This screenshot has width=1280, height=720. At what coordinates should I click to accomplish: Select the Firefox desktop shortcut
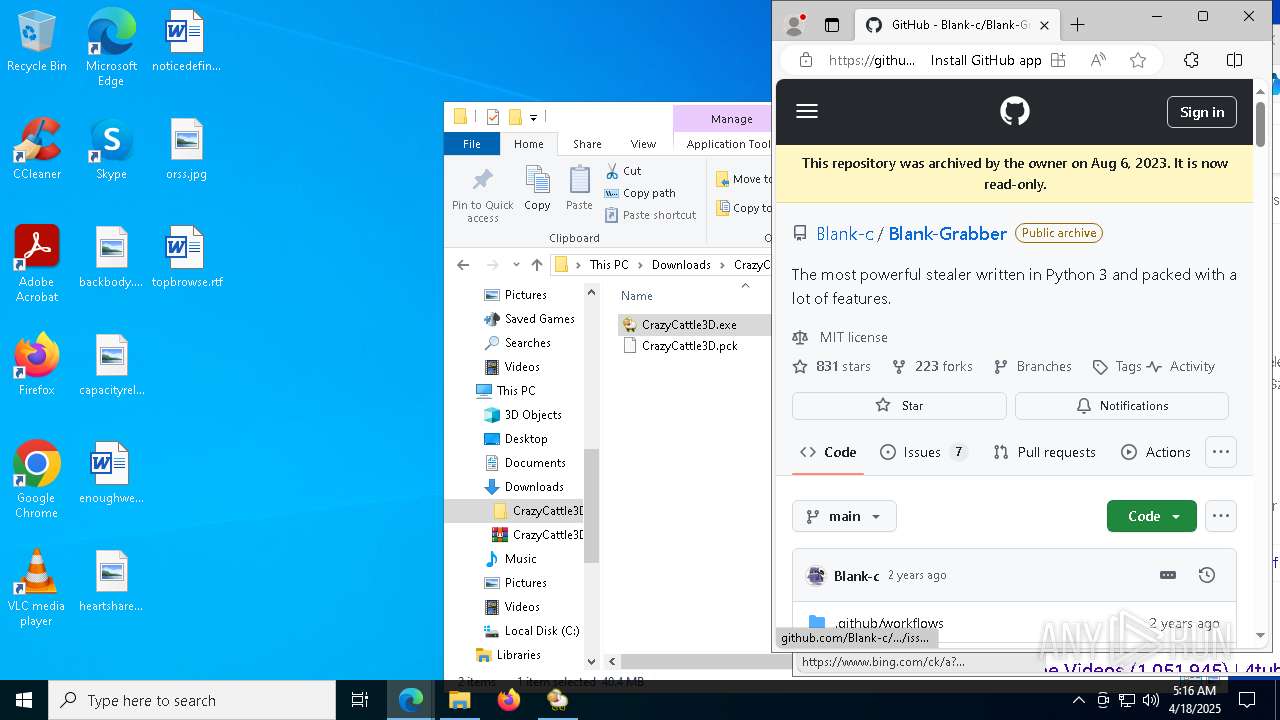coord(37,365)
